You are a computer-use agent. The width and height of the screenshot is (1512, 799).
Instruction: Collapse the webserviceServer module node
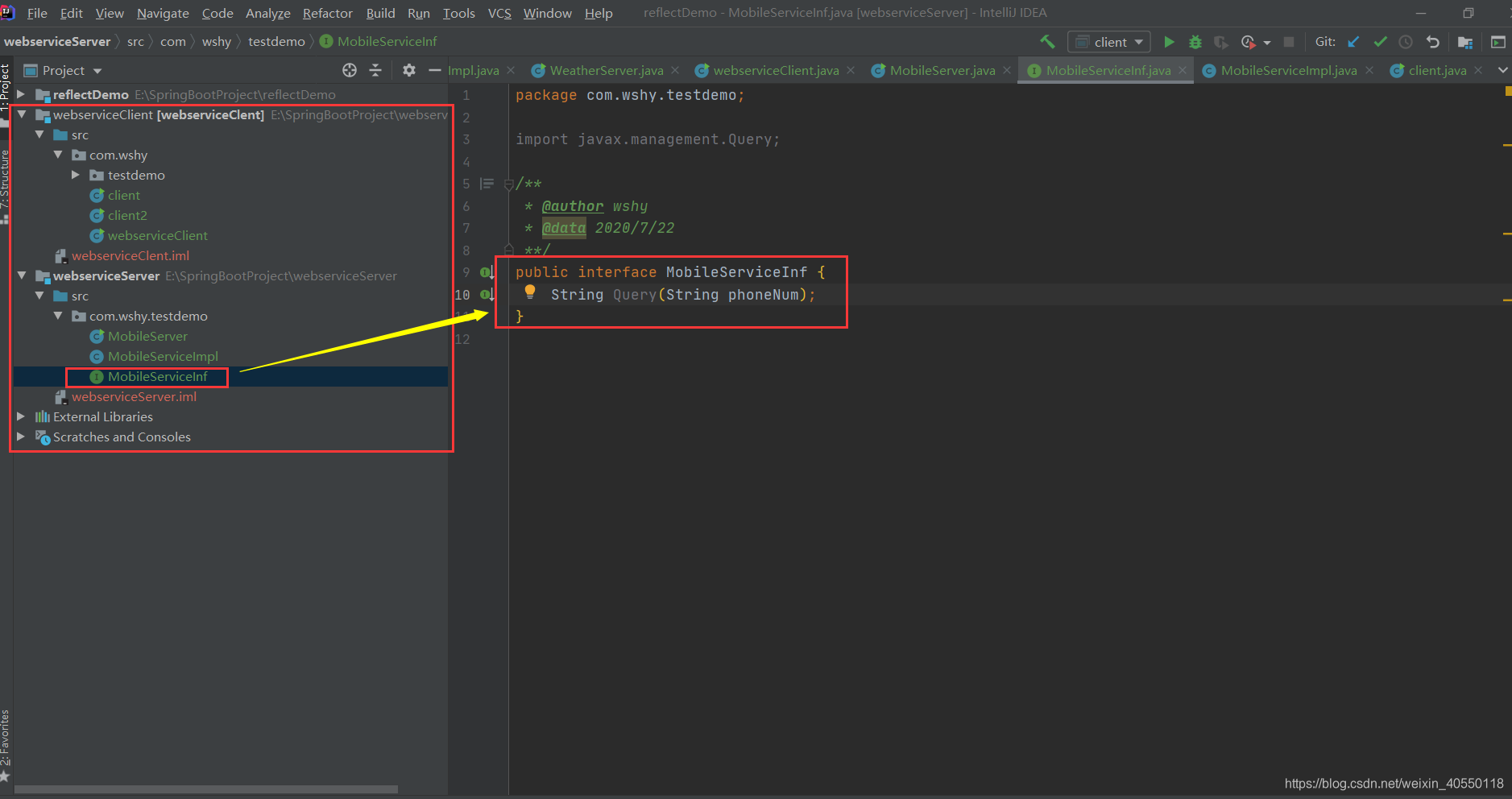click(x=21, y=275)
